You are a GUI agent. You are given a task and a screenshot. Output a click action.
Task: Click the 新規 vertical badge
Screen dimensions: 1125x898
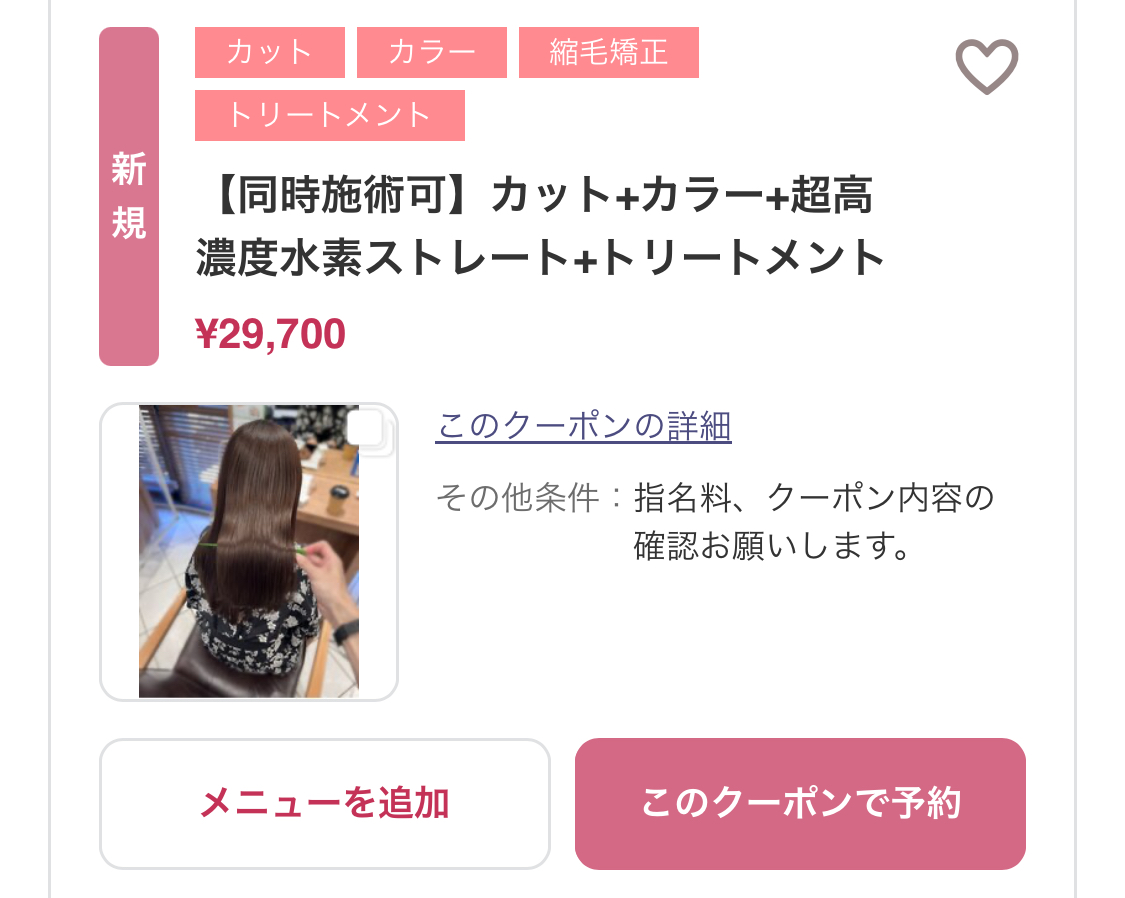click(129, 197)
